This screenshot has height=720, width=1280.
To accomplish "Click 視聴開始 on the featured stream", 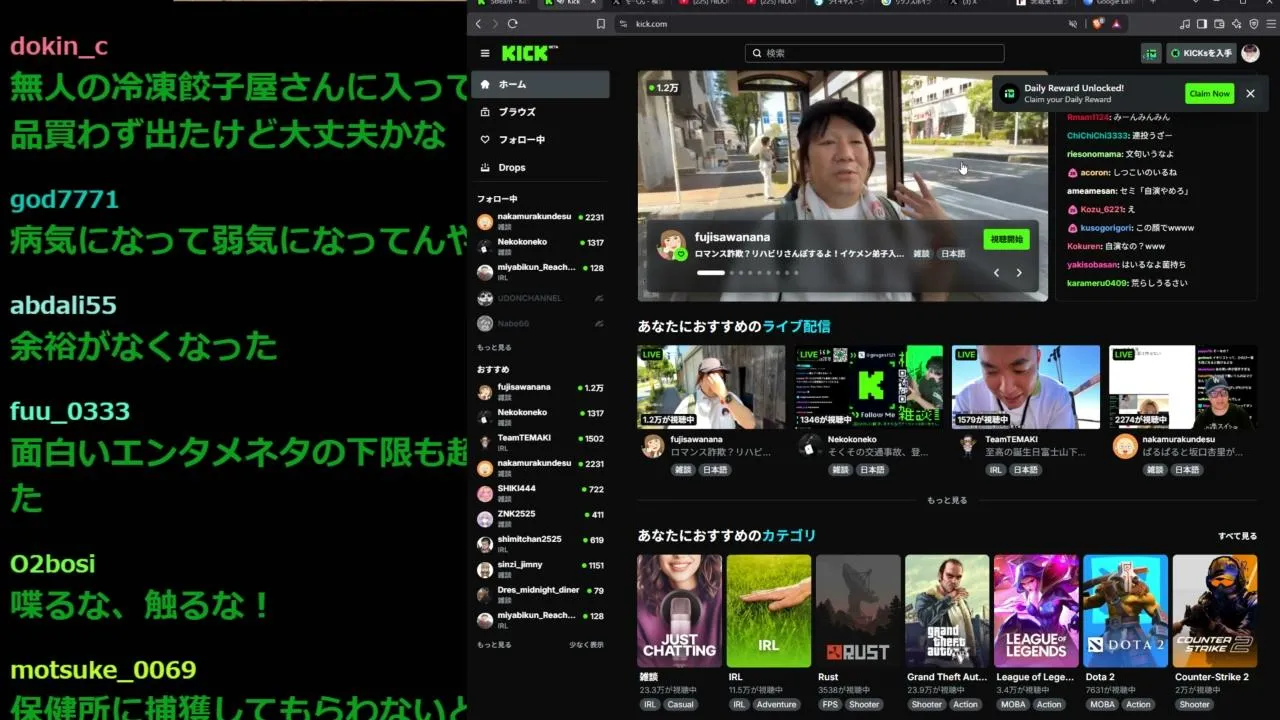I will 1006,240.
